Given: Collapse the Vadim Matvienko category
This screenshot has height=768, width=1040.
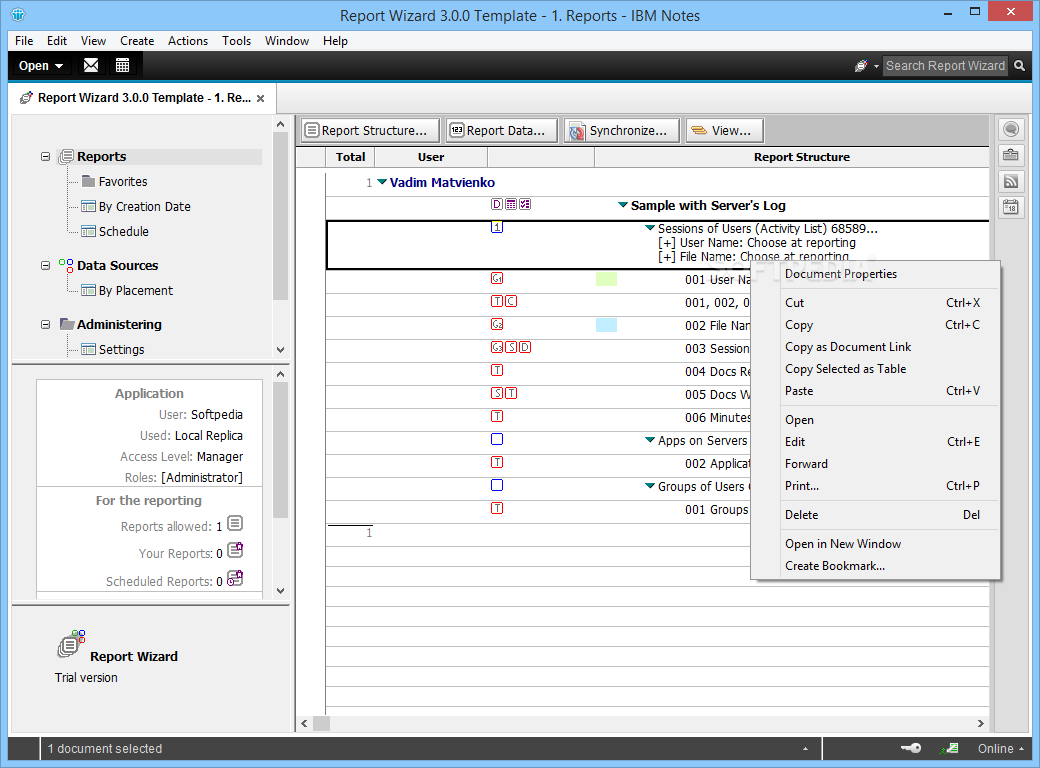Looking at the screenshot, I should click(x=382, y=182).
